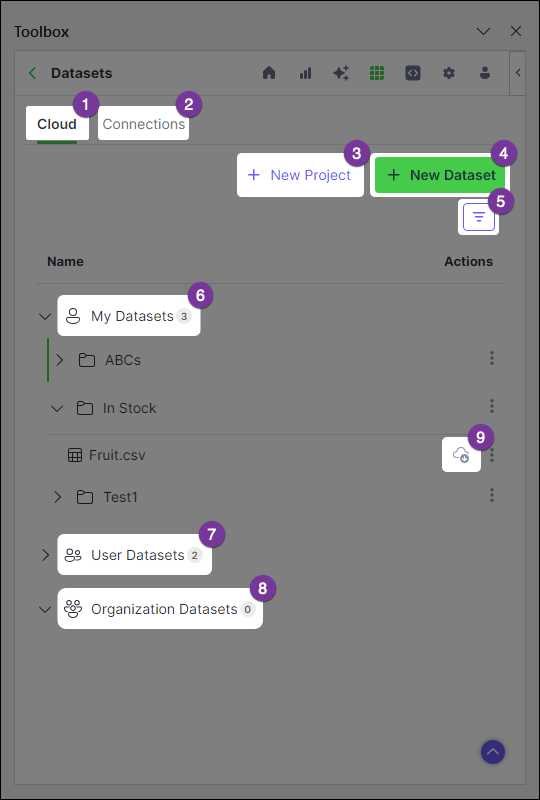Expand the User Datasets section
Screen dimensions: 540x800
click(45, 555)
